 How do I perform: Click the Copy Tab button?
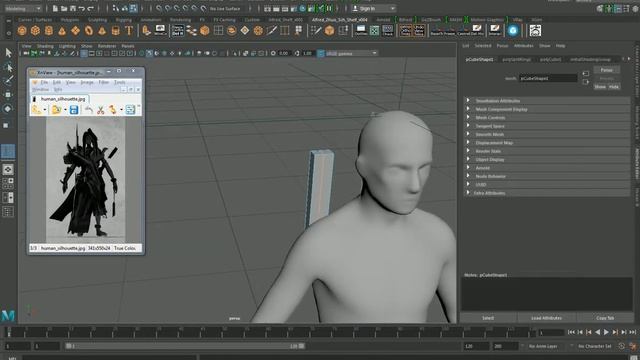click(605, 318)
